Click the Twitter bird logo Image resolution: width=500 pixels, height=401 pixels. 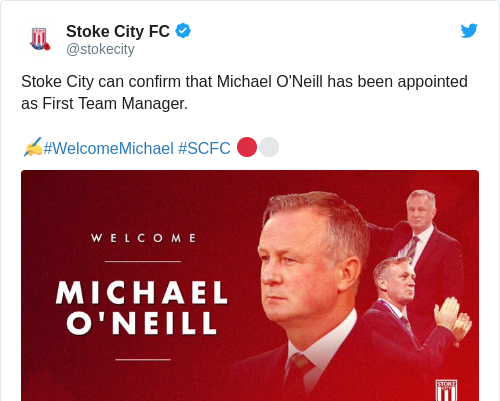tap(469, 31)
